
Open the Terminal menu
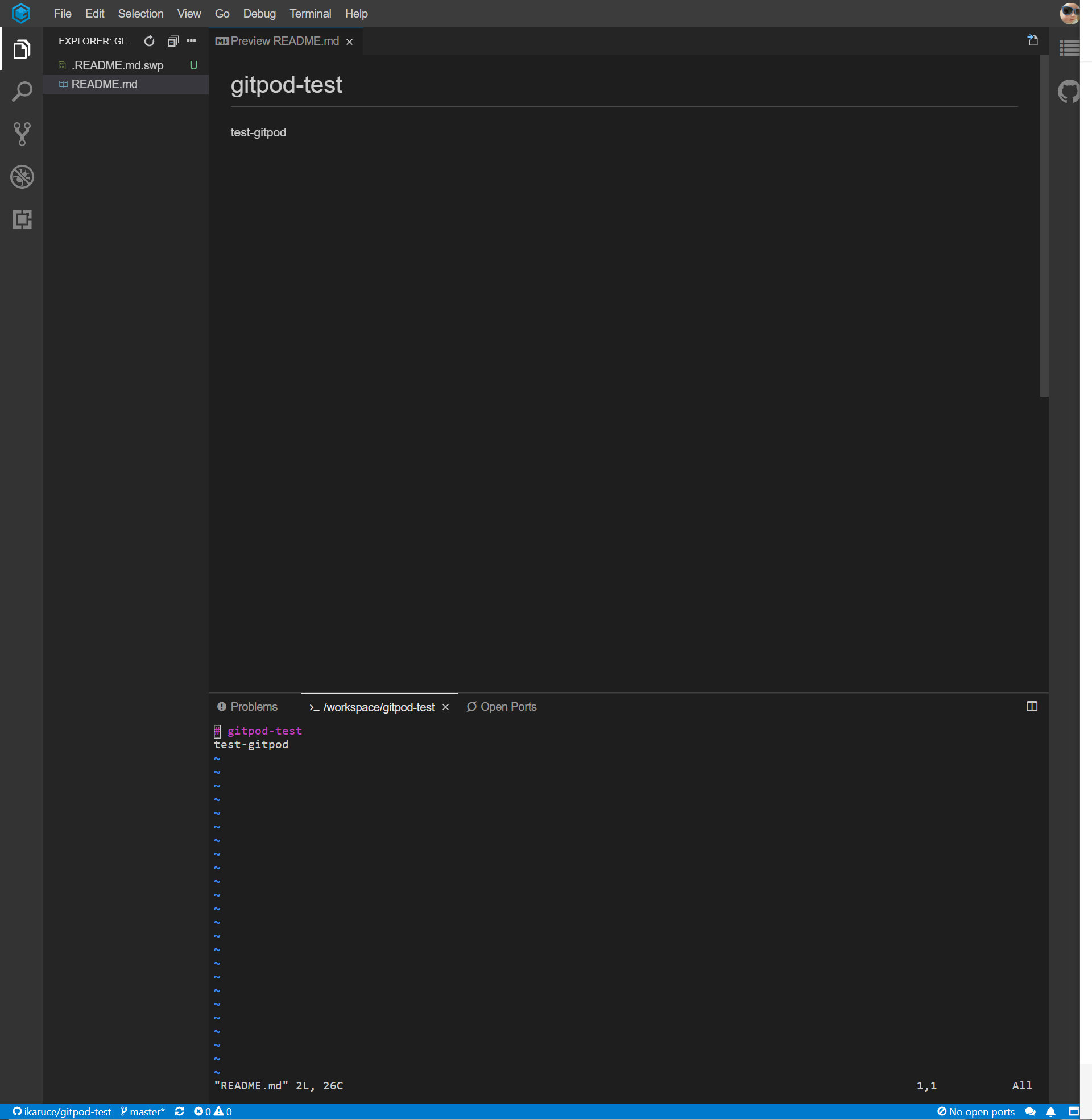click(x=310, y=14)
